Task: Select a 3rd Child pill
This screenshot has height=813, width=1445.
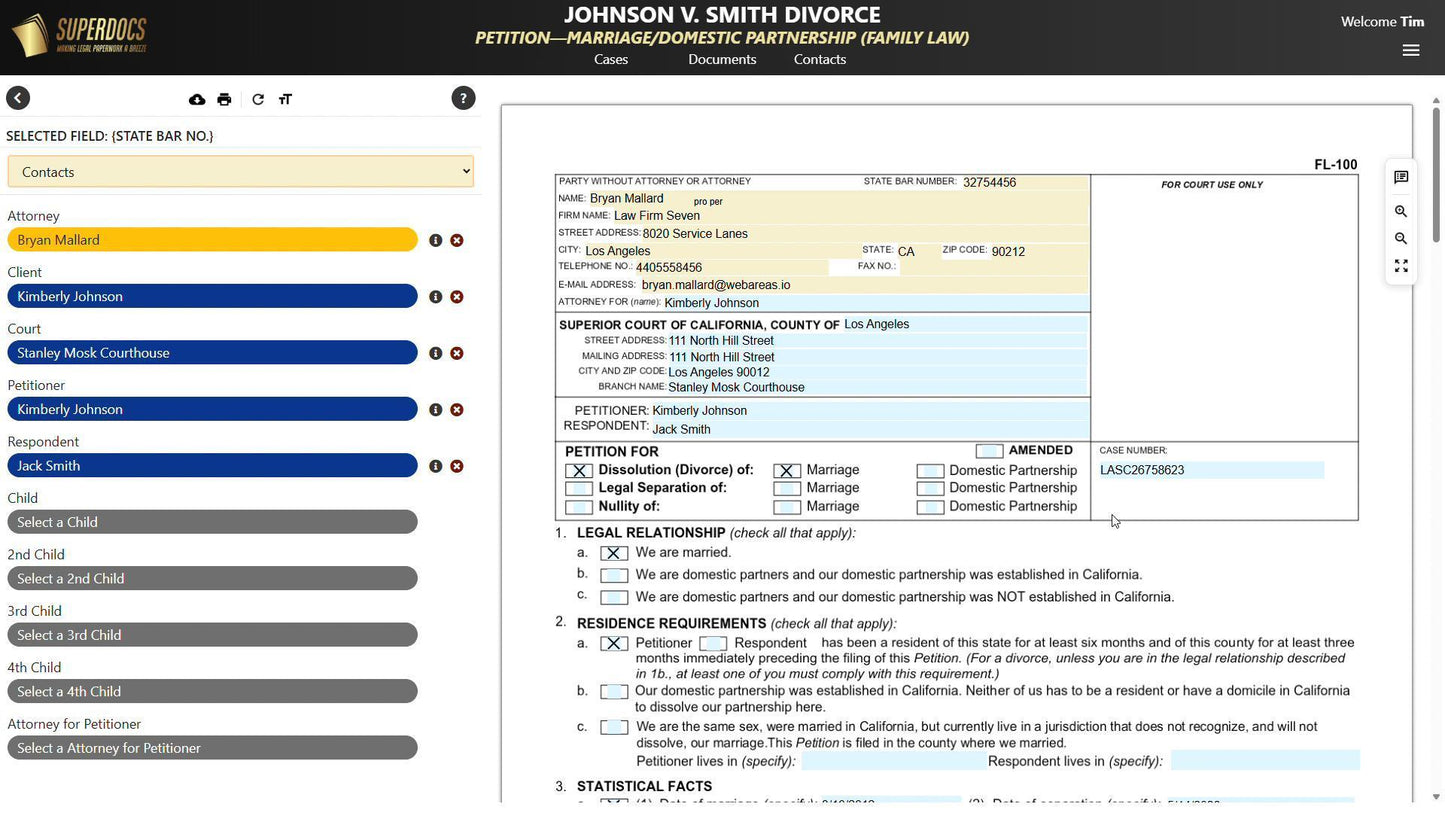Action: [x=212, y=635]
